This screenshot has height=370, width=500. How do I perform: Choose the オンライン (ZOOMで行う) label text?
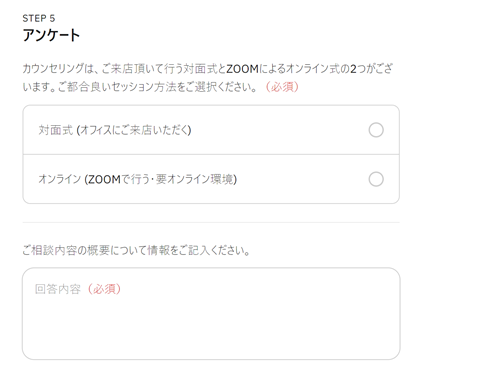(x=137, y=179)
